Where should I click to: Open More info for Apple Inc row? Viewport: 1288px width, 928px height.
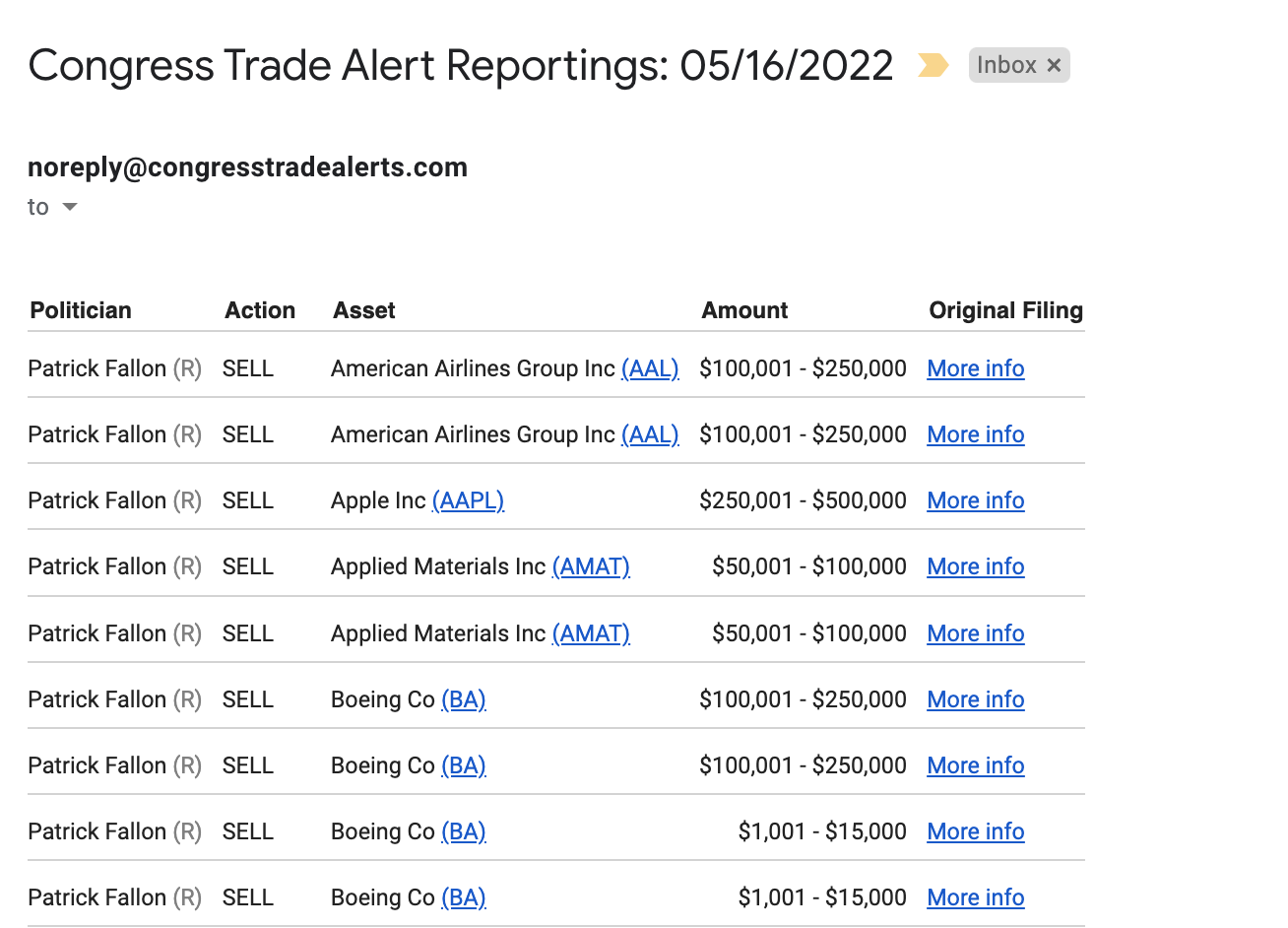click(976, 500)
